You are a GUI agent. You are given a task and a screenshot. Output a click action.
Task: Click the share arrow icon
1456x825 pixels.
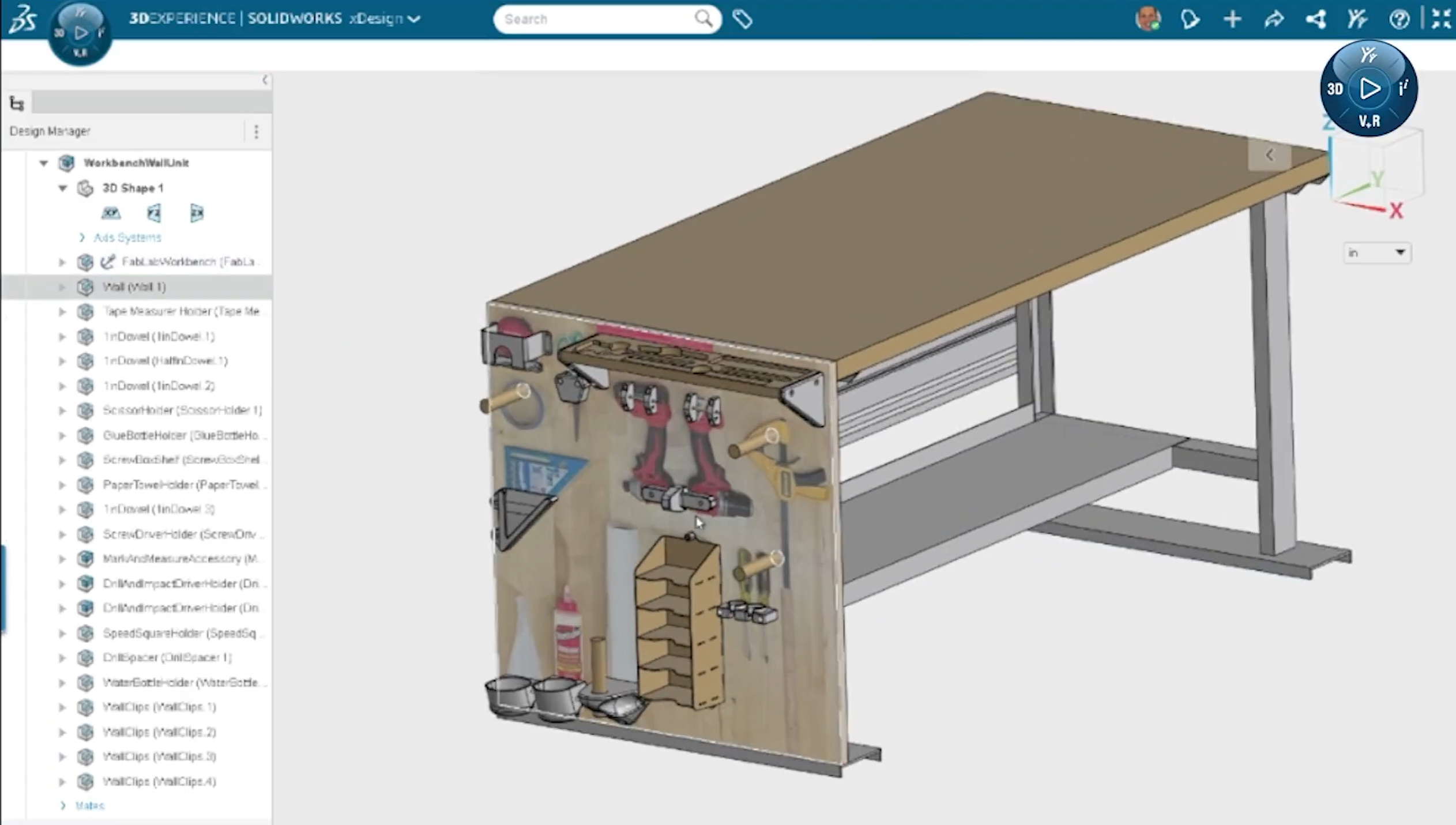[x=1274, y=19]
